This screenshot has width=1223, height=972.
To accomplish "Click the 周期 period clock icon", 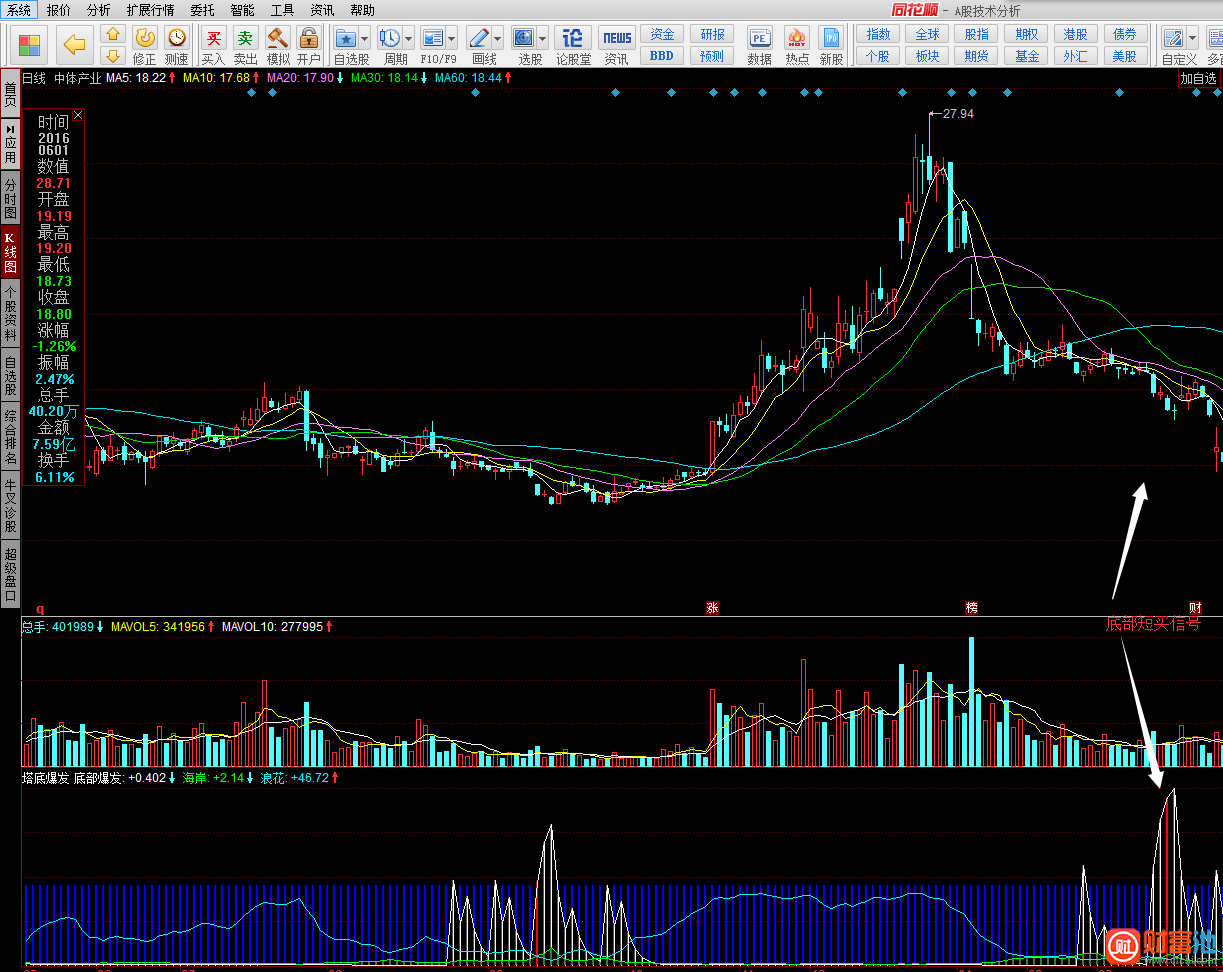I will click(389, 38).
